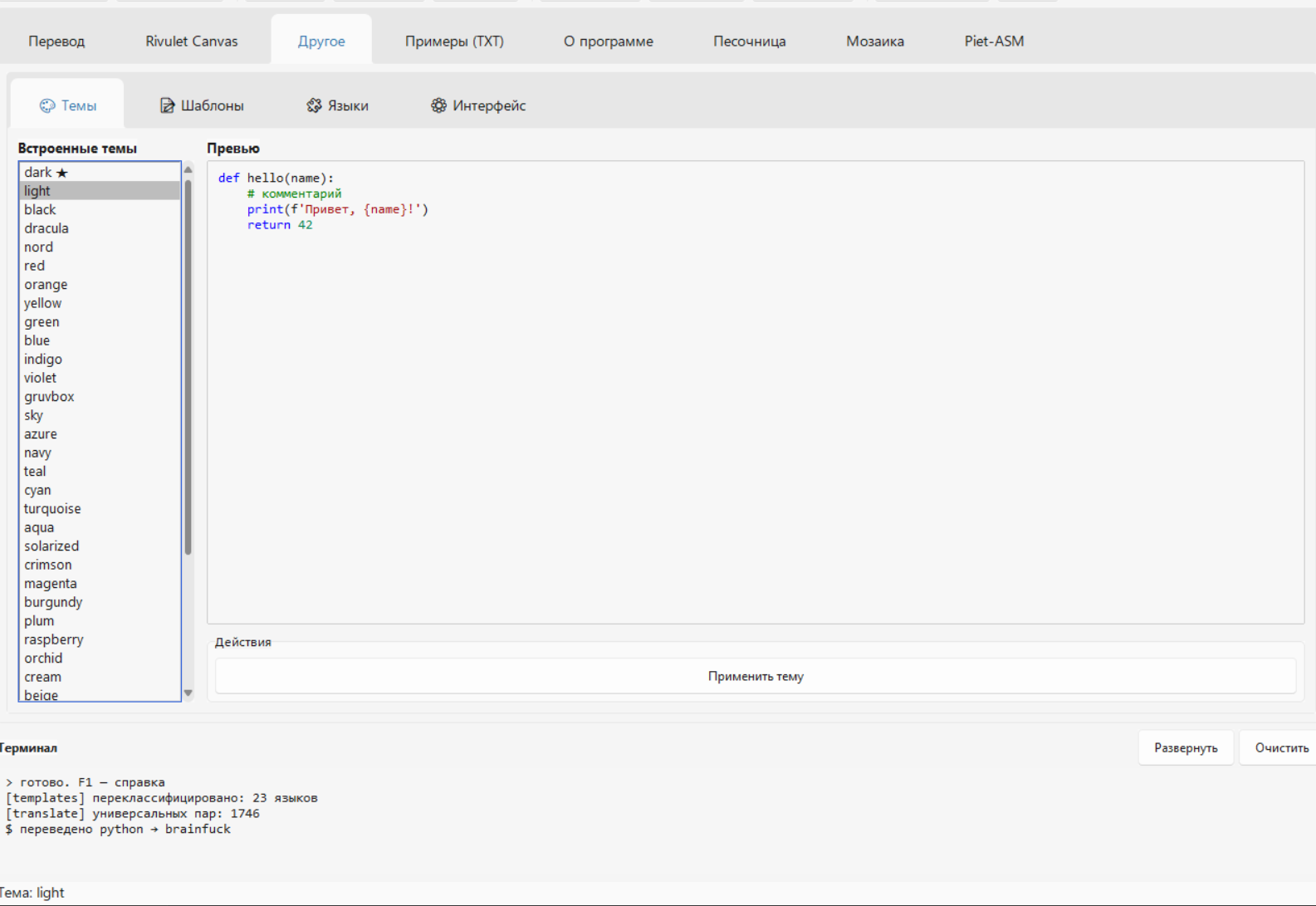Screen dimensions: 1316x906
Task: Pick the crimson theme
Action: tap(100, 565)
